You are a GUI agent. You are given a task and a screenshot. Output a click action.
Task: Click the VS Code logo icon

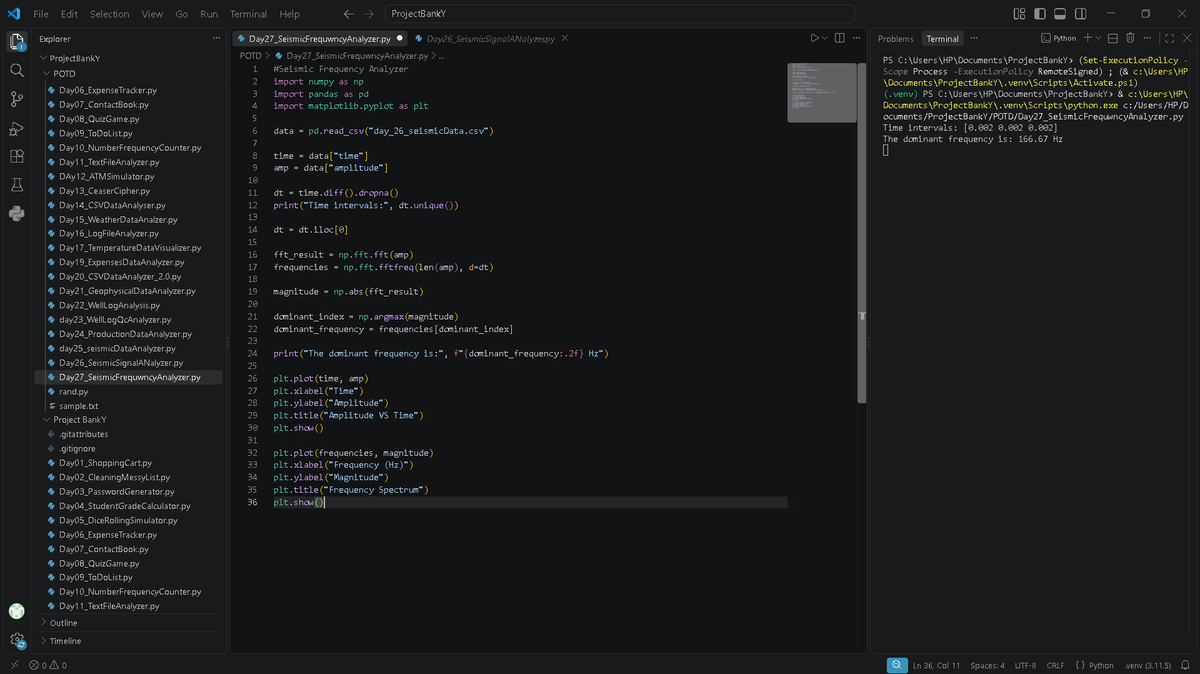point(14,14)
